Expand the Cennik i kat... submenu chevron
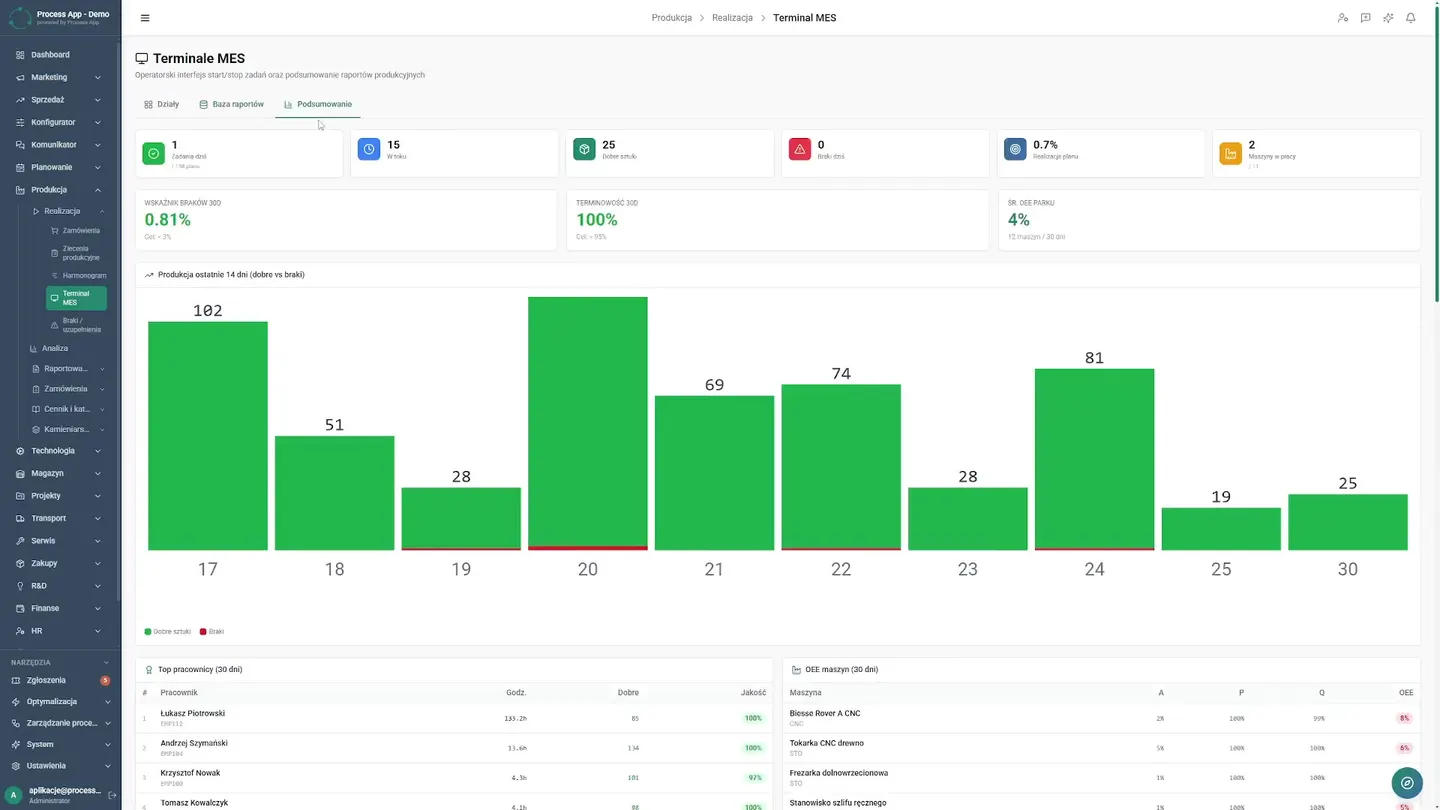 (102, 409)
